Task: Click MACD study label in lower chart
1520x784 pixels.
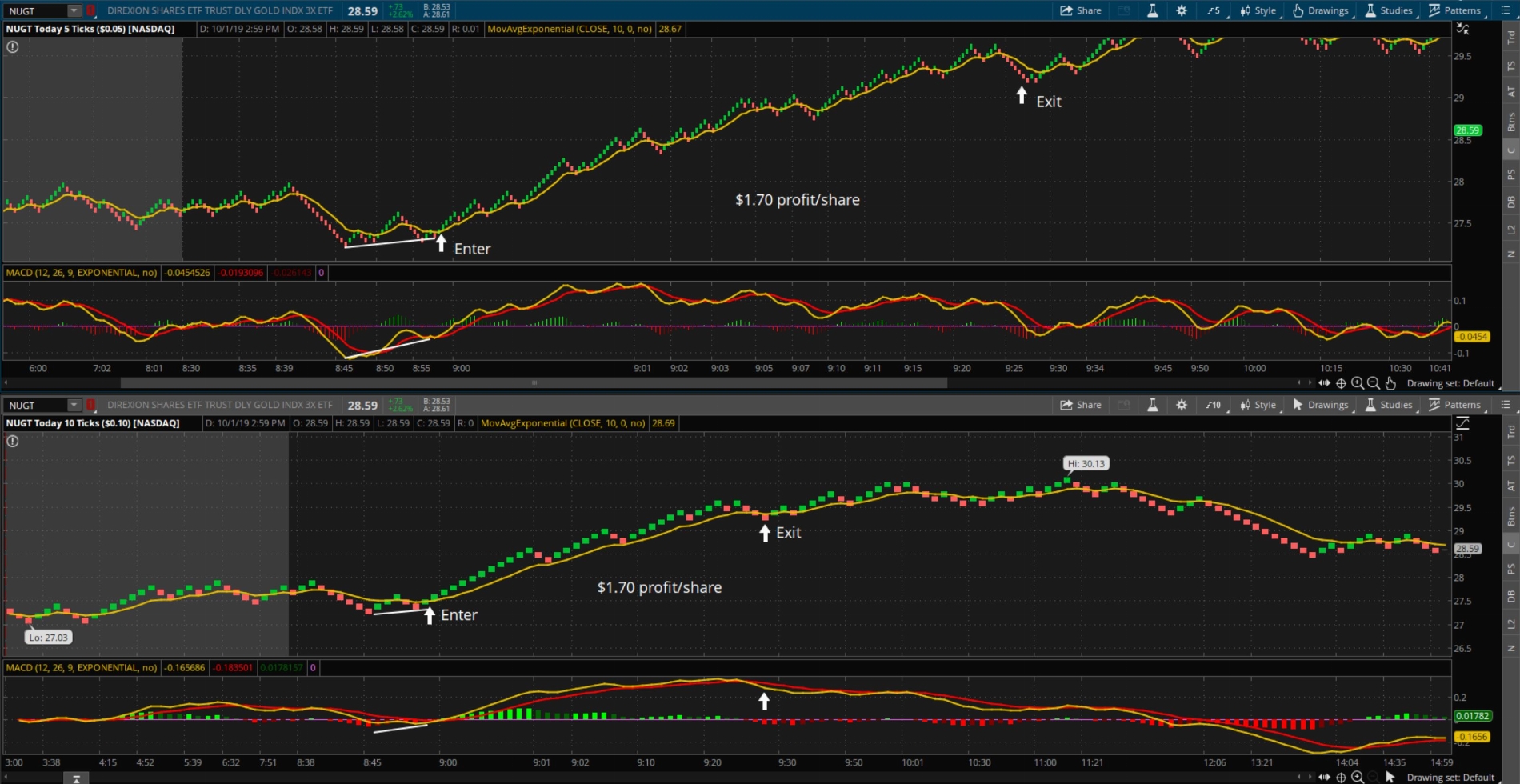Action: pyautogui.click(x=82, y=667)
